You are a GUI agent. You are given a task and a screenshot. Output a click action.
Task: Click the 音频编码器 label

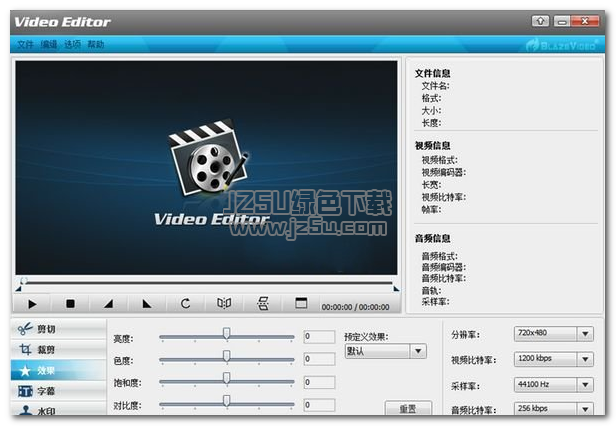point(444,267)
